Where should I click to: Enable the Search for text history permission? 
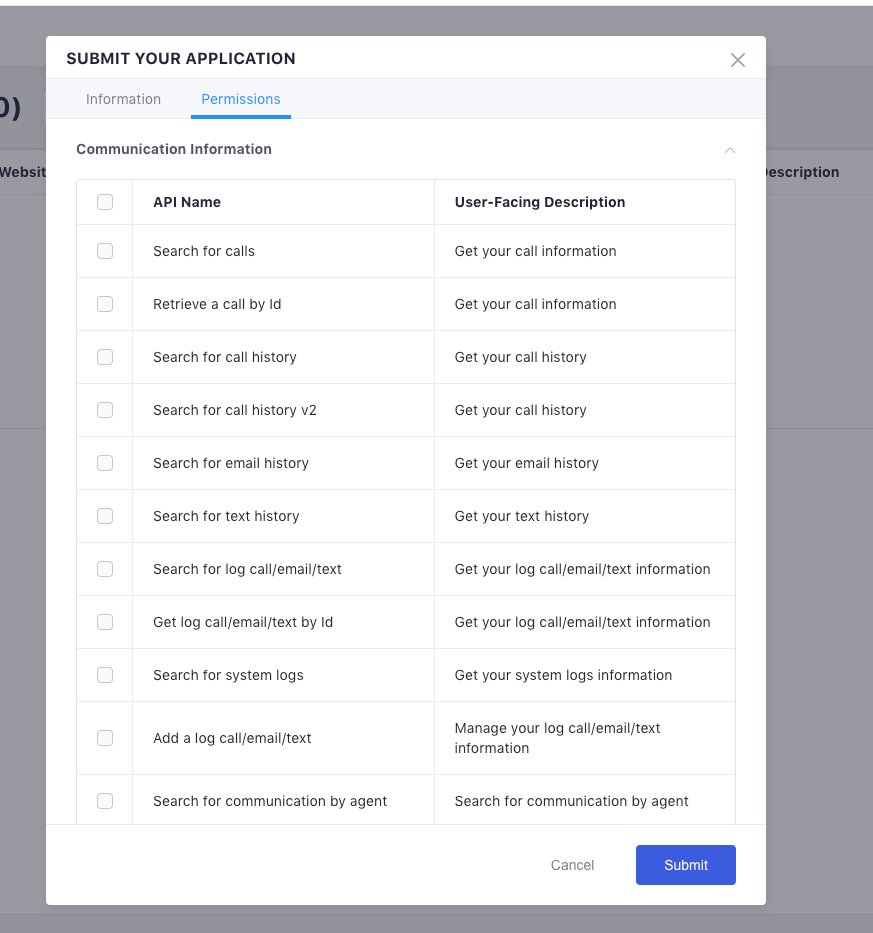pos(105,516)
